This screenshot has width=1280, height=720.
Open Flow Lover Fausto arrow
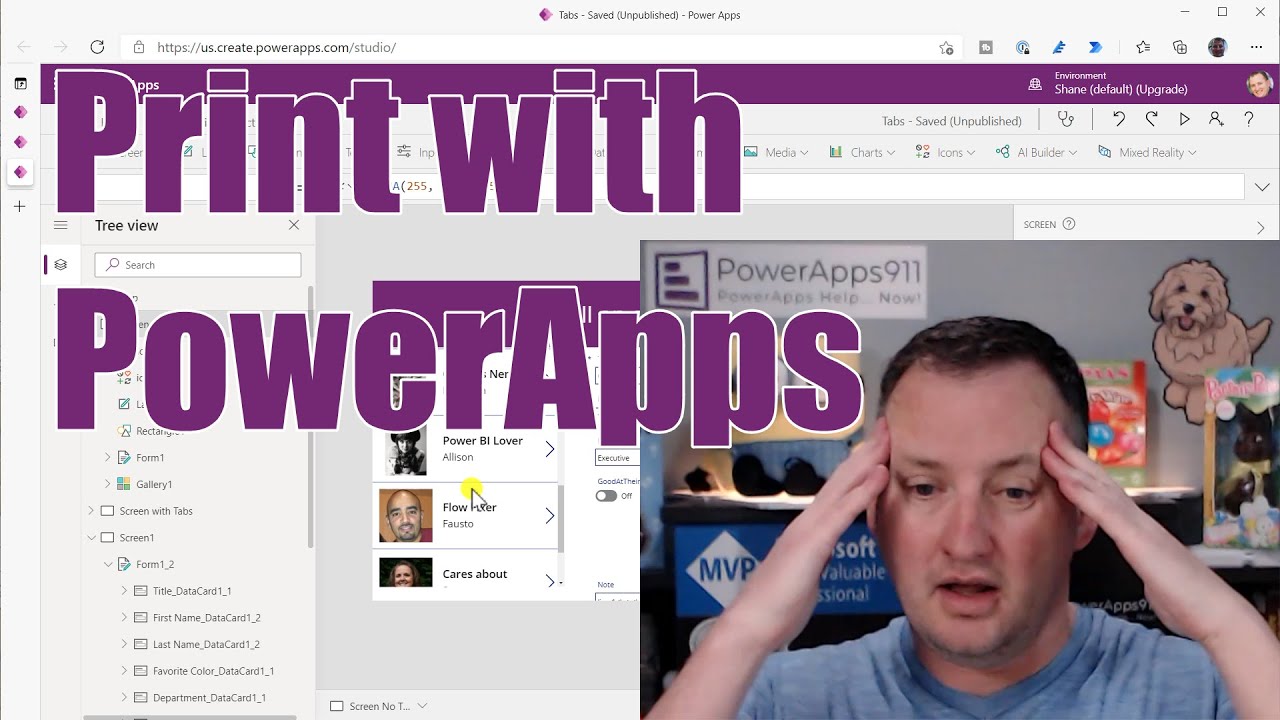tap(549, 516)
